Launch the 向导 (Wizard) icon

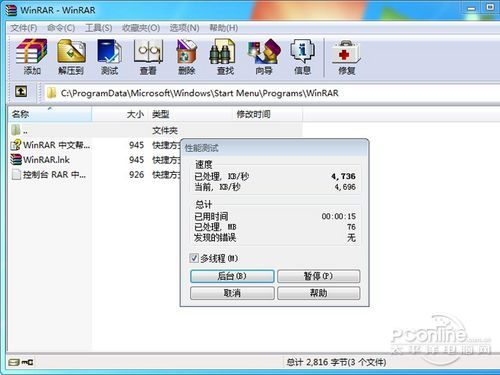(x=264, y=57)
